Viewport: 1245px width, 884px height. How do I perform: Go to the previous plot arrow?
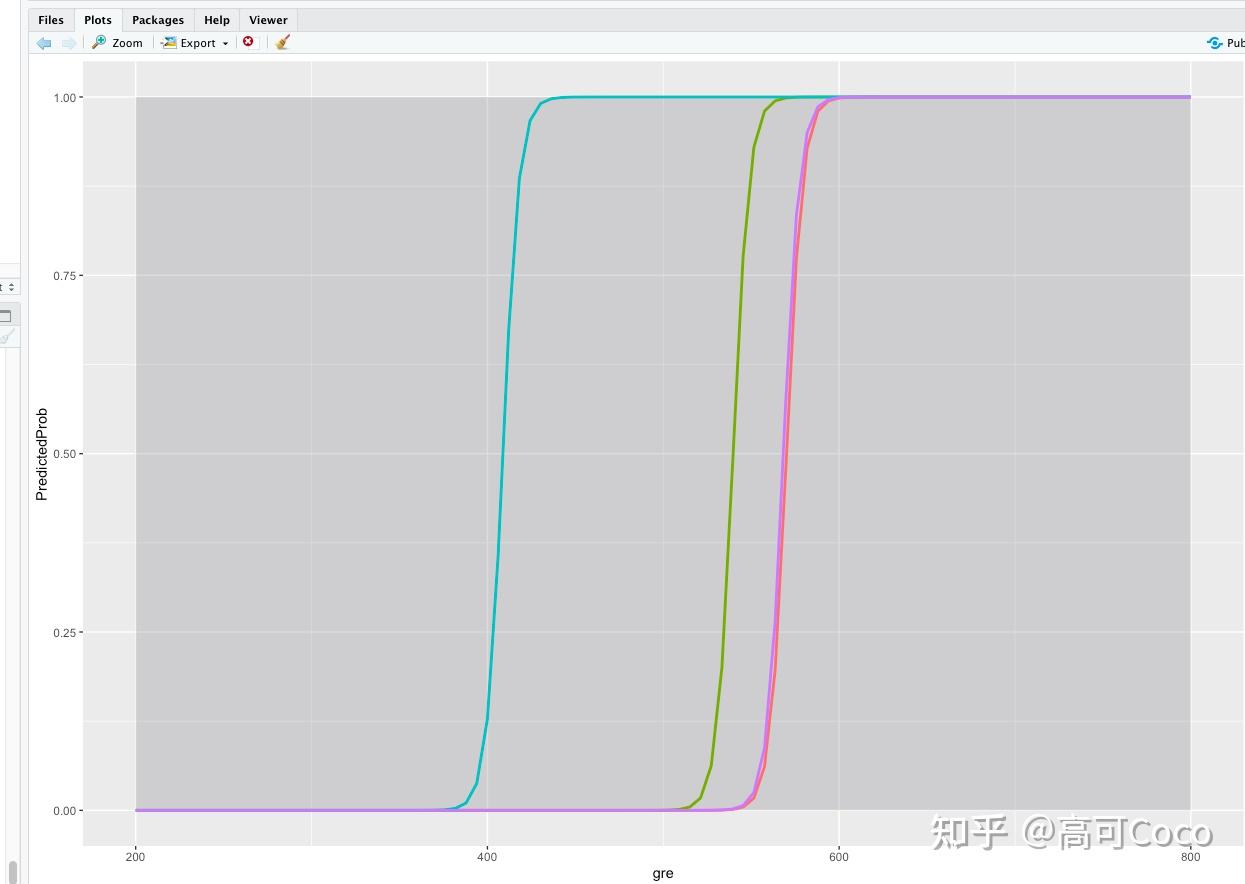pyautogui.click(x=43, y=43)
